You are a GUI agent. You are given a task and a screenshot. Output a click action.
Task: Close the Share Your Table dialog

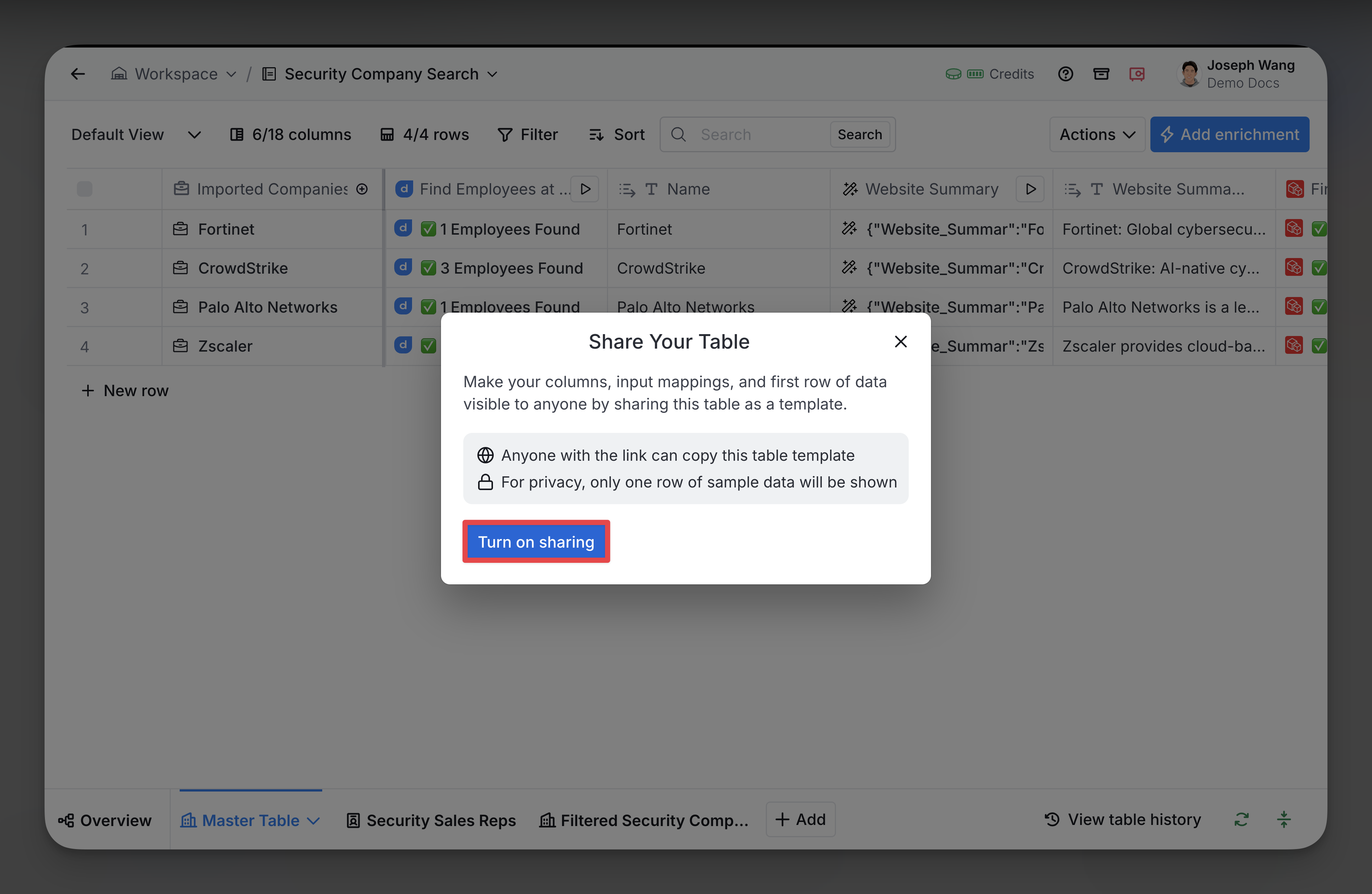tap(901, 342)
